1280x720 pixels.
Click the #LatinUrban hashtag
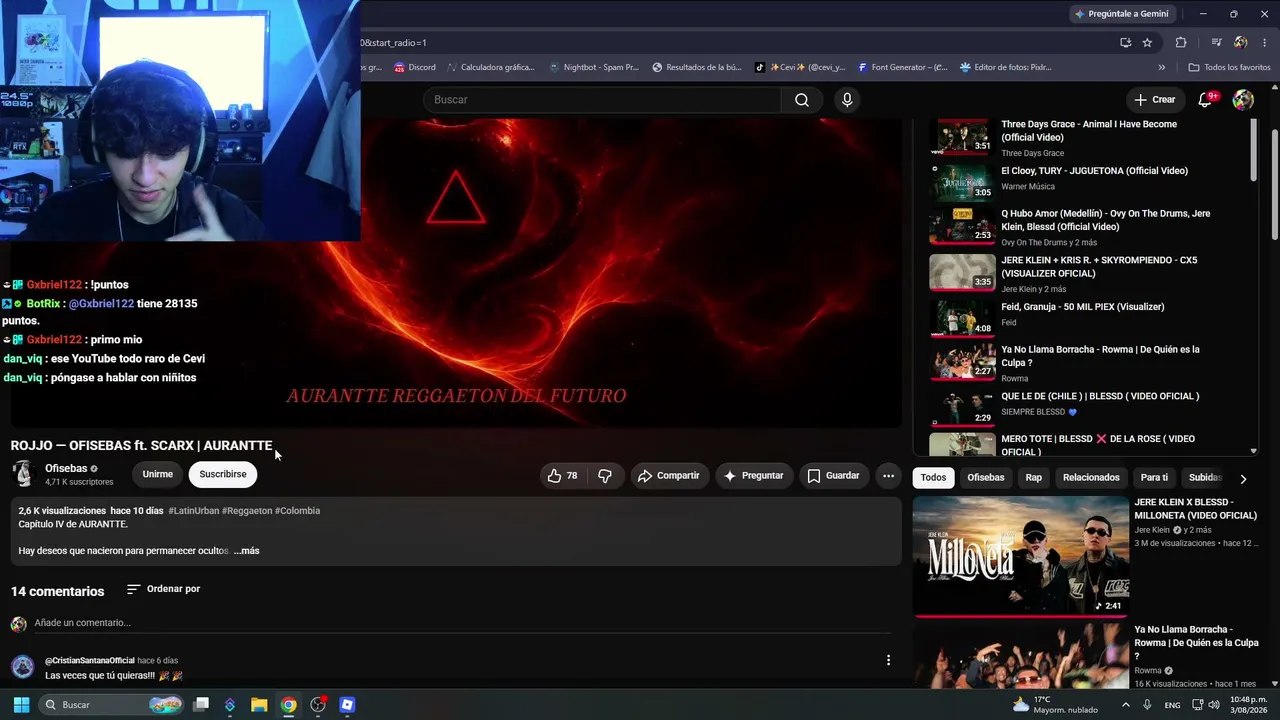[x=193, y=511]
